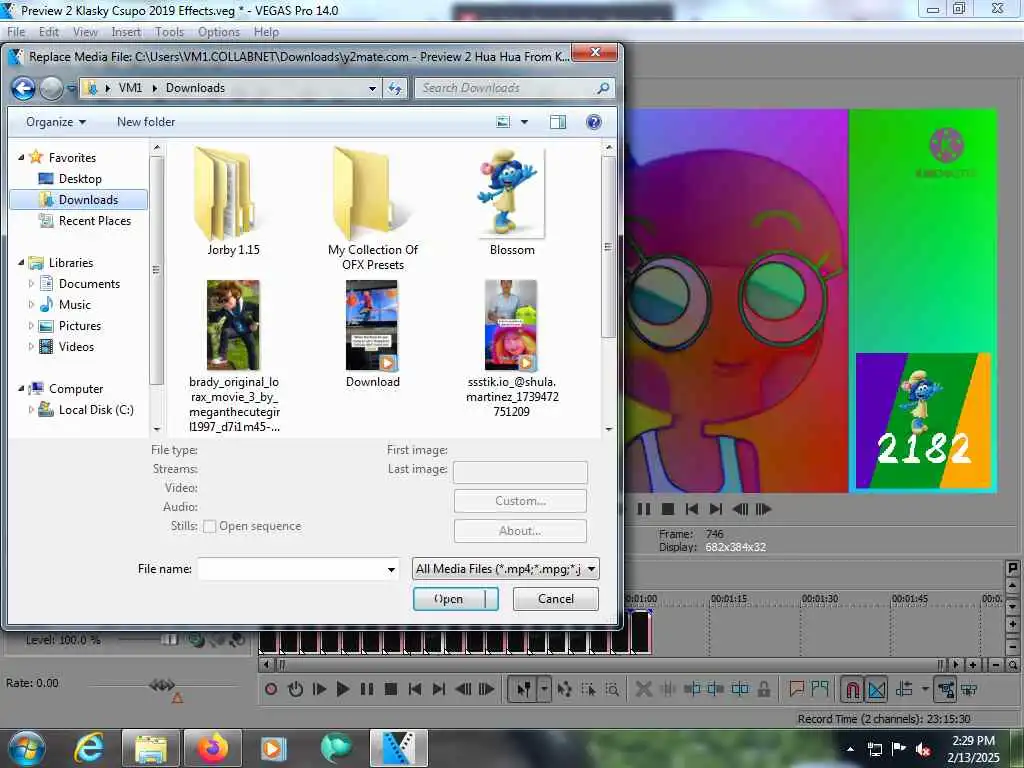
Task: Check the Open sequence checkbox
Action: tap(210, 526)
